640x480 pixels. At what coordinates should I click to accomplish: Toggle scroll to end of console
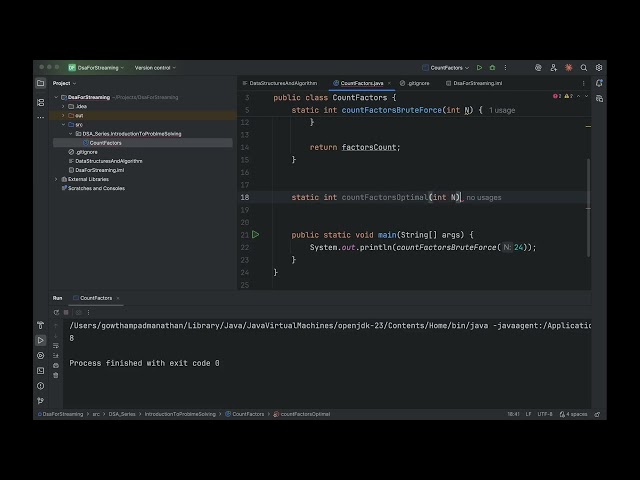click(56, 356)
